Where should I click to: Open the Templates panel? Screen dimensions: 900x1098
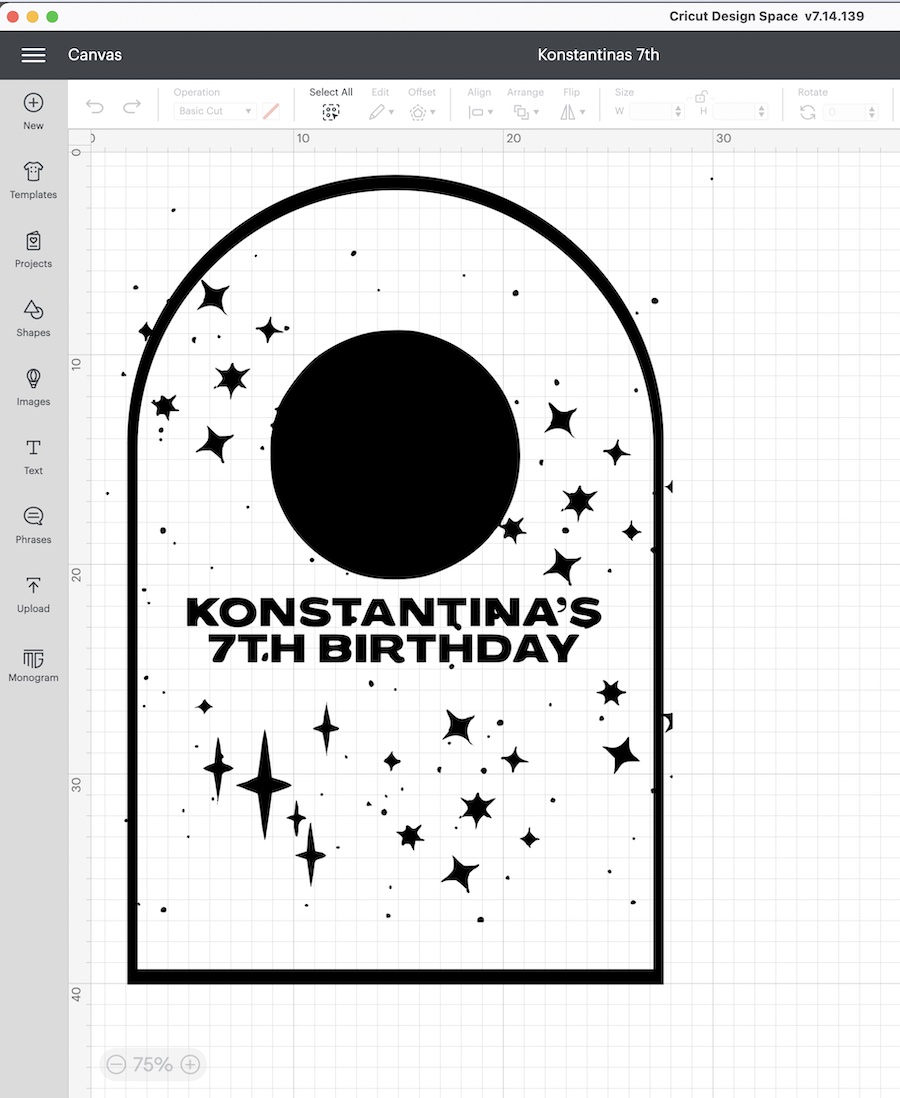(x=34, y=180)
